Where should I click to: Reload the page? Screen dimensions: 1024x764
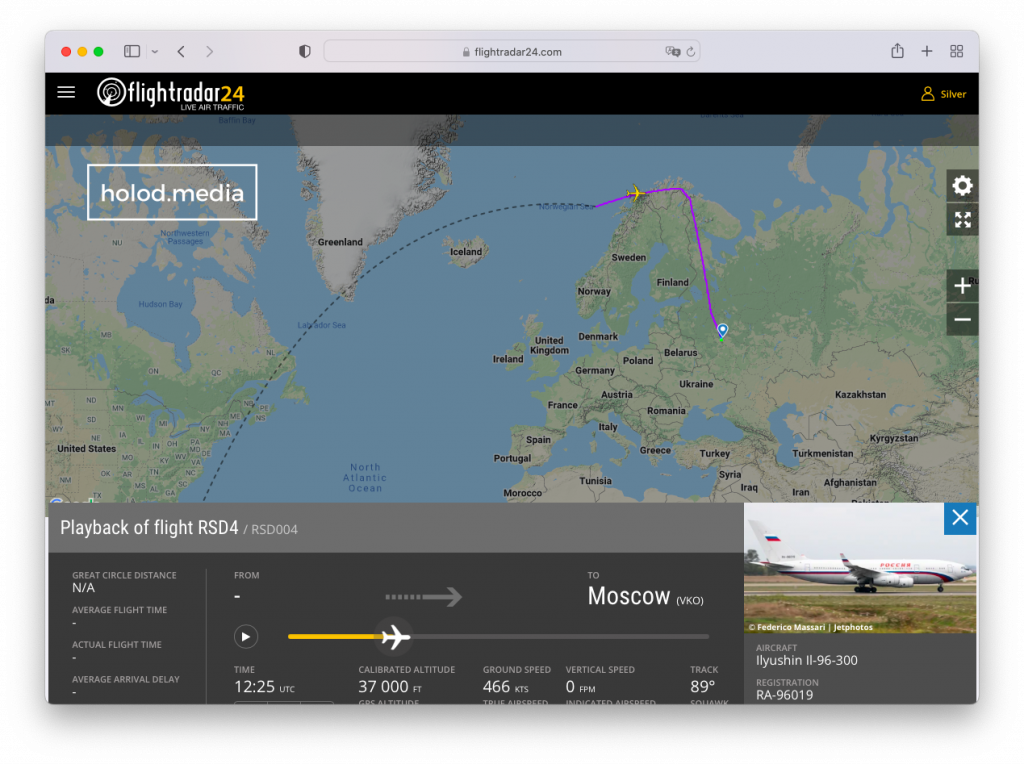click(x=690, y=52)
